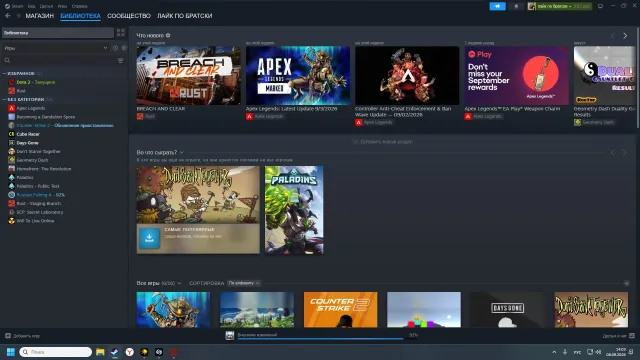Open the Windows Start menu
Image resolution: width=640 pixels, height=360 pixels.
pos(11,352)
